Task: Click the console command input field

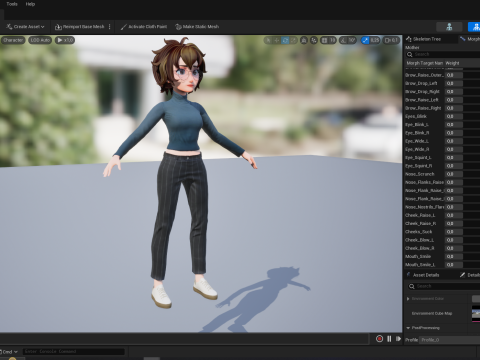Action: click(73, 351)
